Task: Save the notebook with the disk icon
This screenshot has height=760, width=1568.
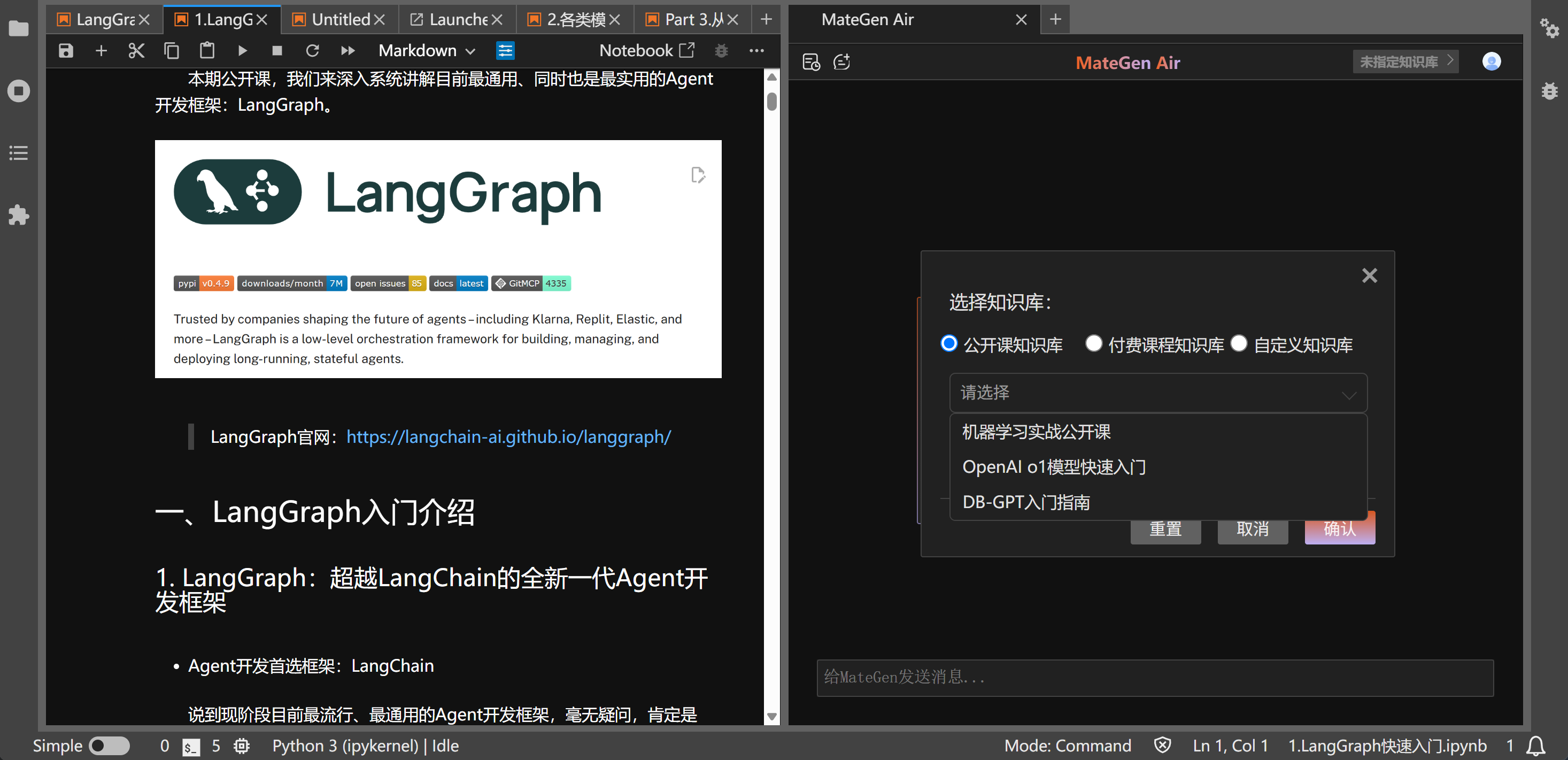Action: point(66,51)
